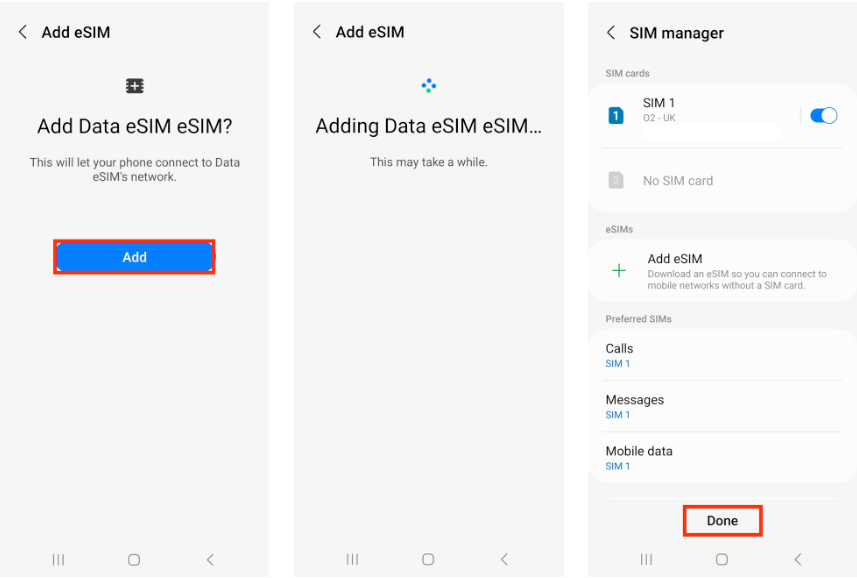Tap the green plus icon for Add eSIM

pos(619,271)
